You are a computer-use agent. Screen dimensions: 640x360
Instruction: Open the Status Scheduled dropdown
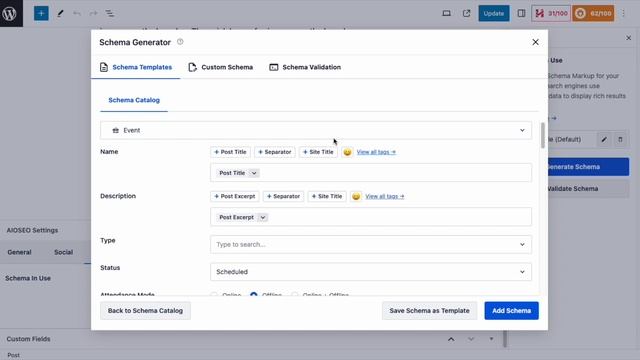371,272
